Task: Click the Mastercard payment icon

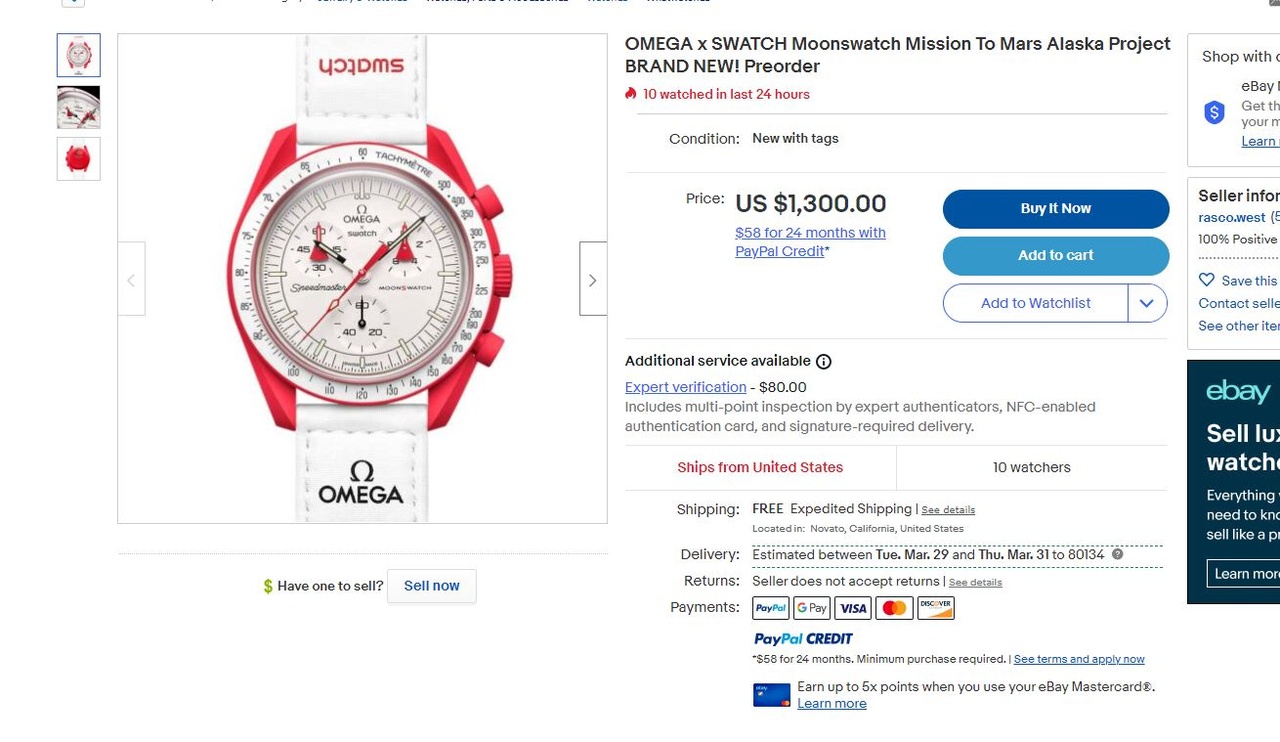Action: pyautogui.click(x=894, y=608)
